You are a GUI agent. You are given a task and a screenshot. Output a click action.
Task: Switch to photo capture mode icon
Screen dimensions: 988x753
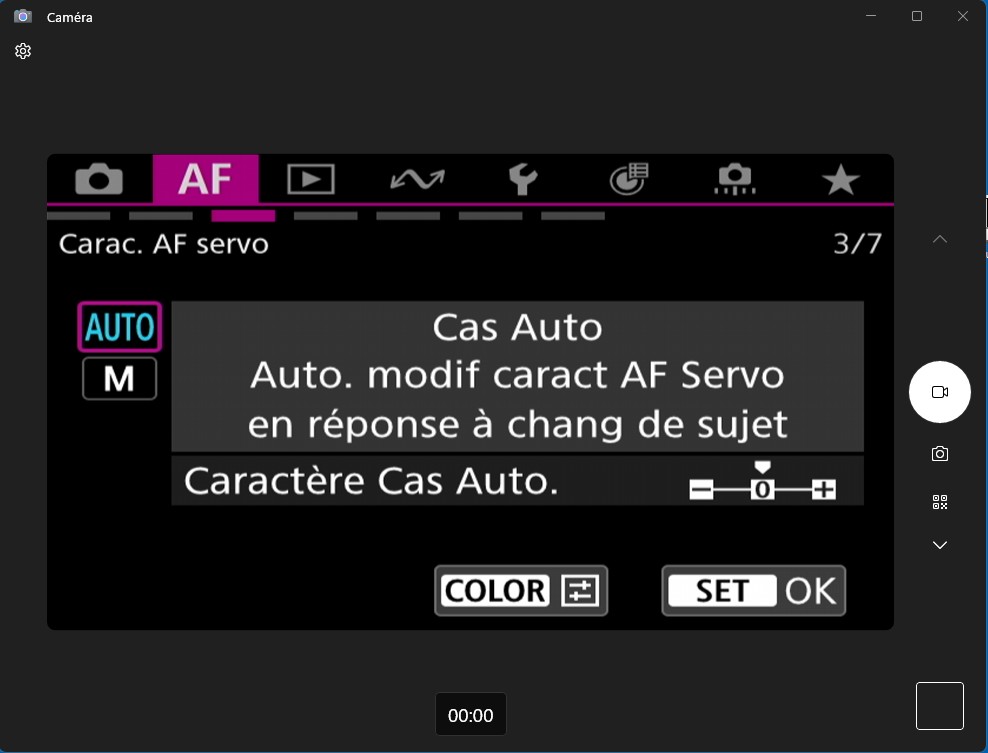(939, 454)
